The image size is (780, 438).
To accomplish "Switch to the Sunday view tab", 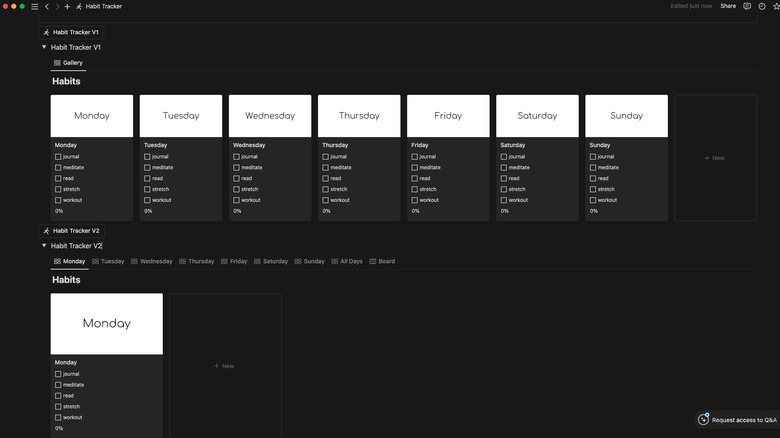I will 309,261.
